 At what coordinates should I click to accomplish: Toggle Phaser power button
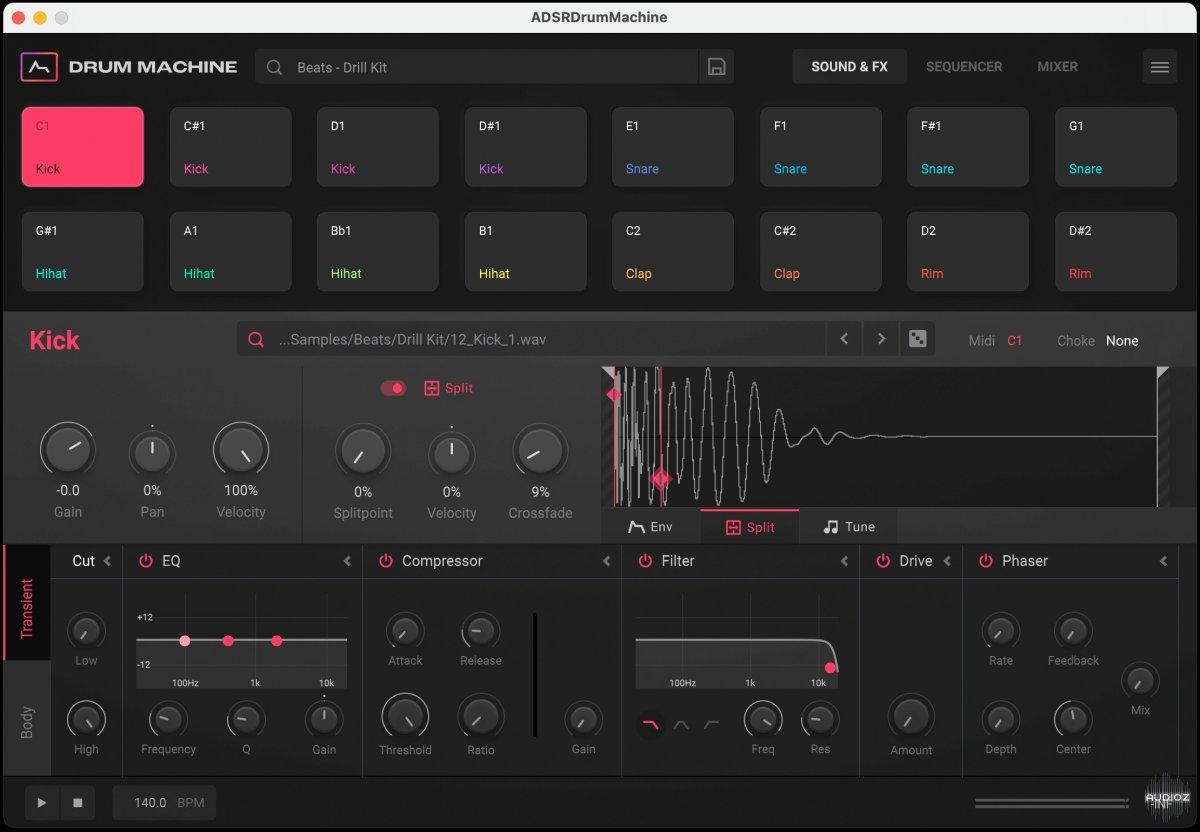coord(986,561)
